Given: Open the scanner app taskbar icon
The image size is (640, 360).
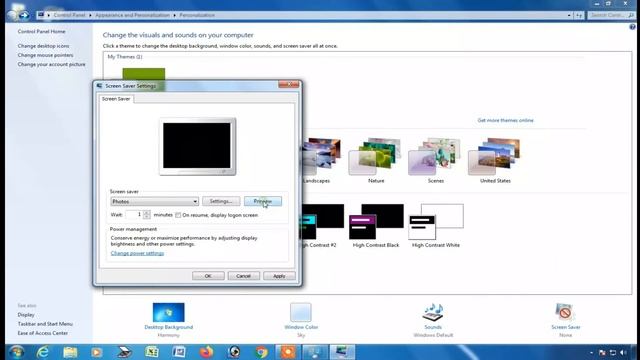Looking at the screenshot, I should click(x=124, y=352).
